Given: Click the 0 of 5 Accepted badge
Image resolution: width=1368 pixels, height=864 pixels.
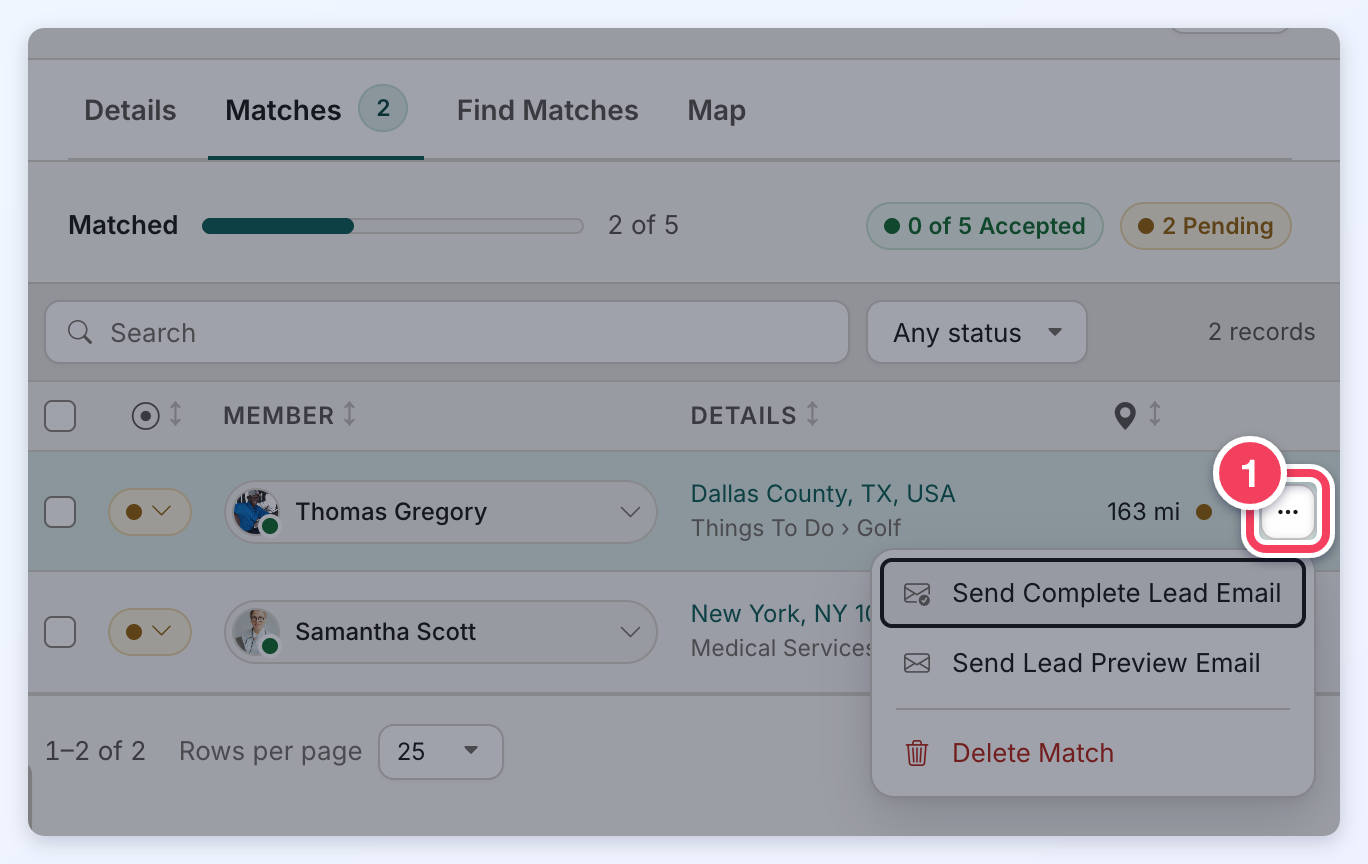Looking at the screenshot, I should click(985, 226).
